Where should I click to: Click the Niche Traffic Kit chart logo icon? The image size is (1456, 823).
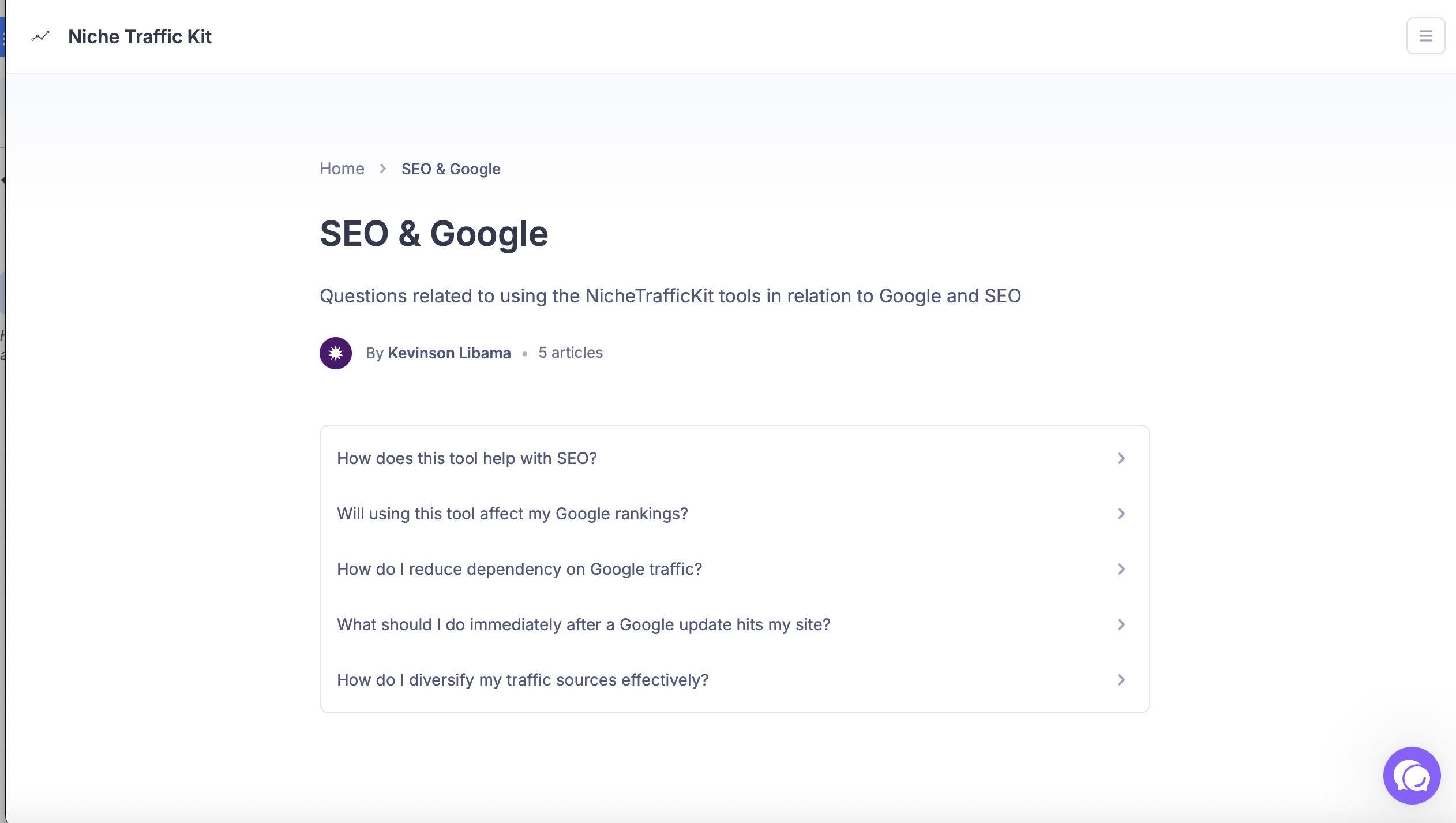click(40, 36)
